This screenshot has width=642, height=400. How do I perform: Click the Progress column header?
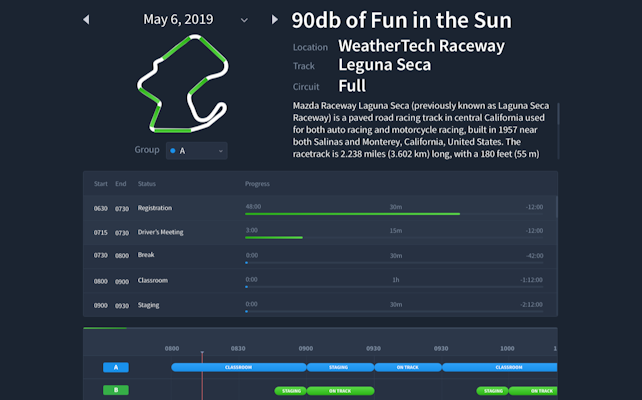pos(257,184)
